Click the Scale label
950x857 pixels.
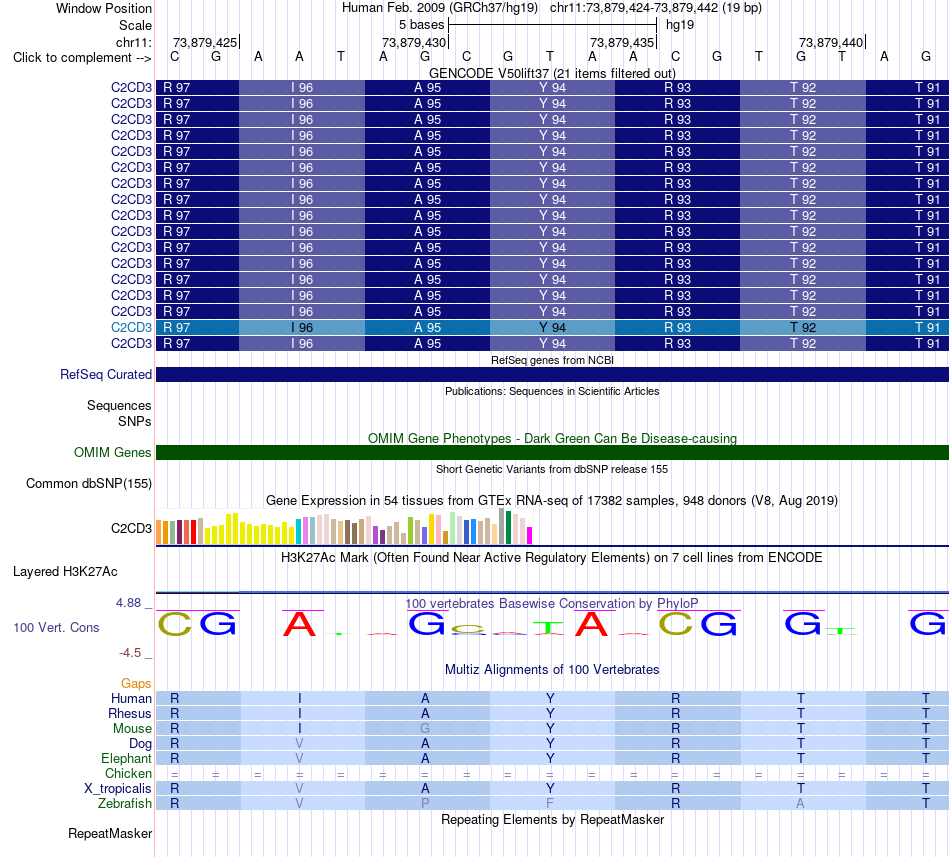135,25
